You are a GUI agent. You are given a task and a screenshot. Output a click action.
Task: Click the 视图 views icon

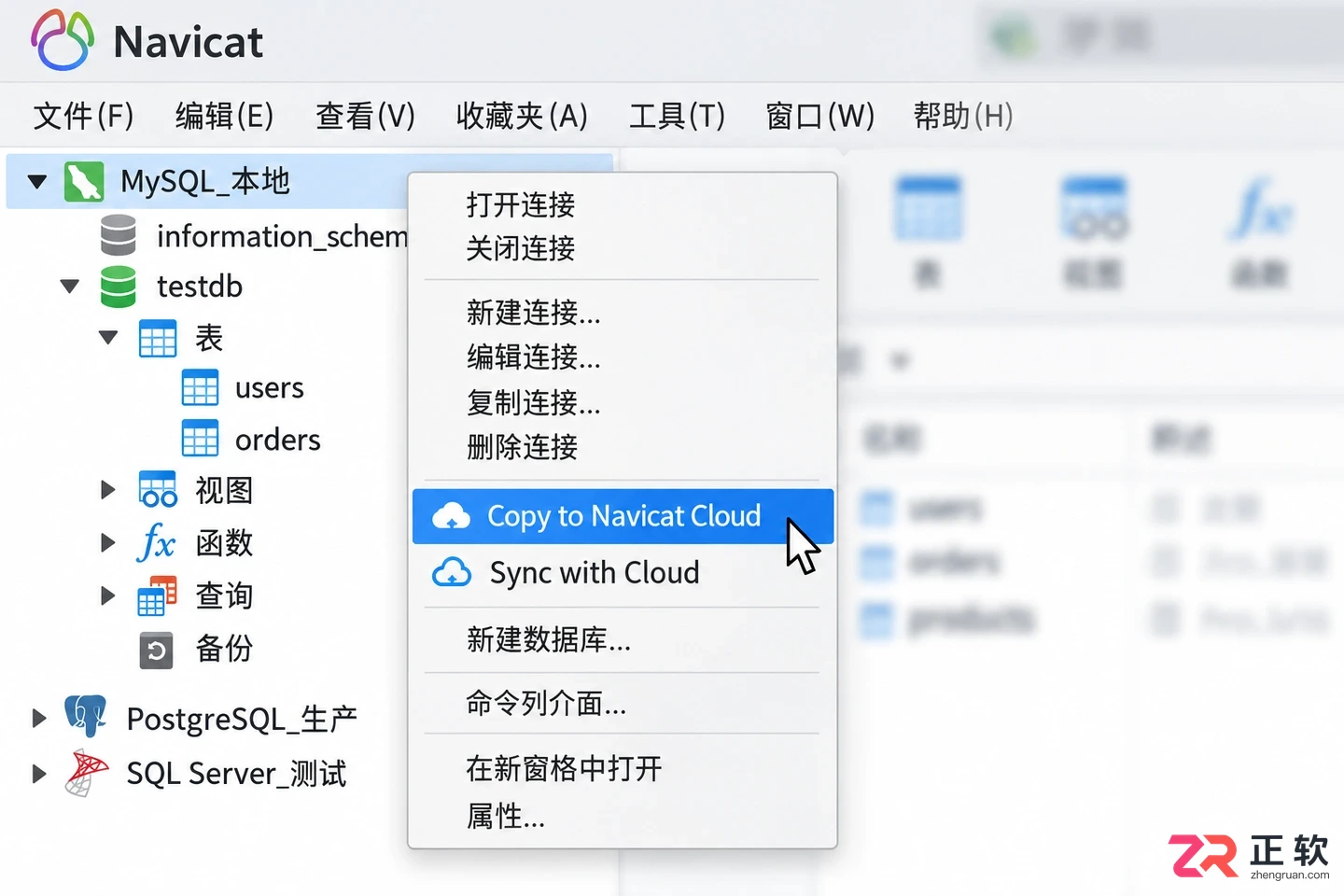point(158,489)
